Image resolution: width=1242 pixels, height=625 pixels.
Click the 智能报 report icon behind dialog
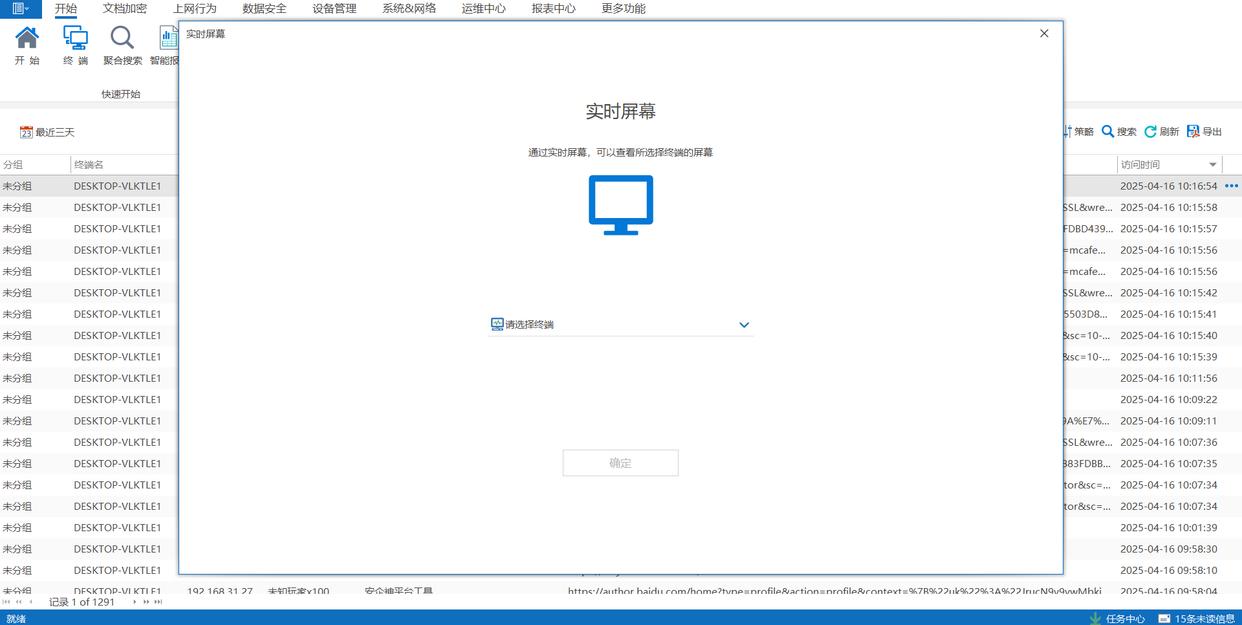click(x=168, y=38)
